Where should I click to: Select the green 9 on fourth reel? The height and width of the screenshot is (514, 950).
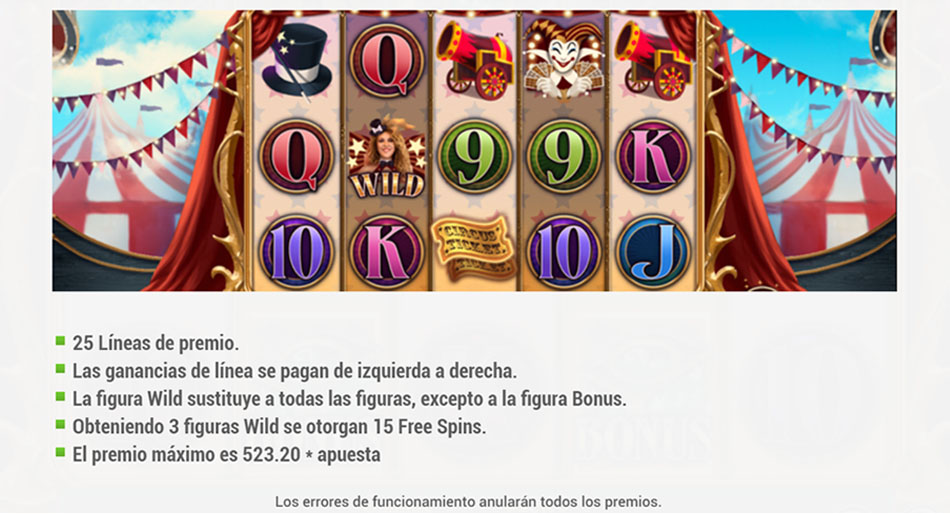click(x=563, y=156)
